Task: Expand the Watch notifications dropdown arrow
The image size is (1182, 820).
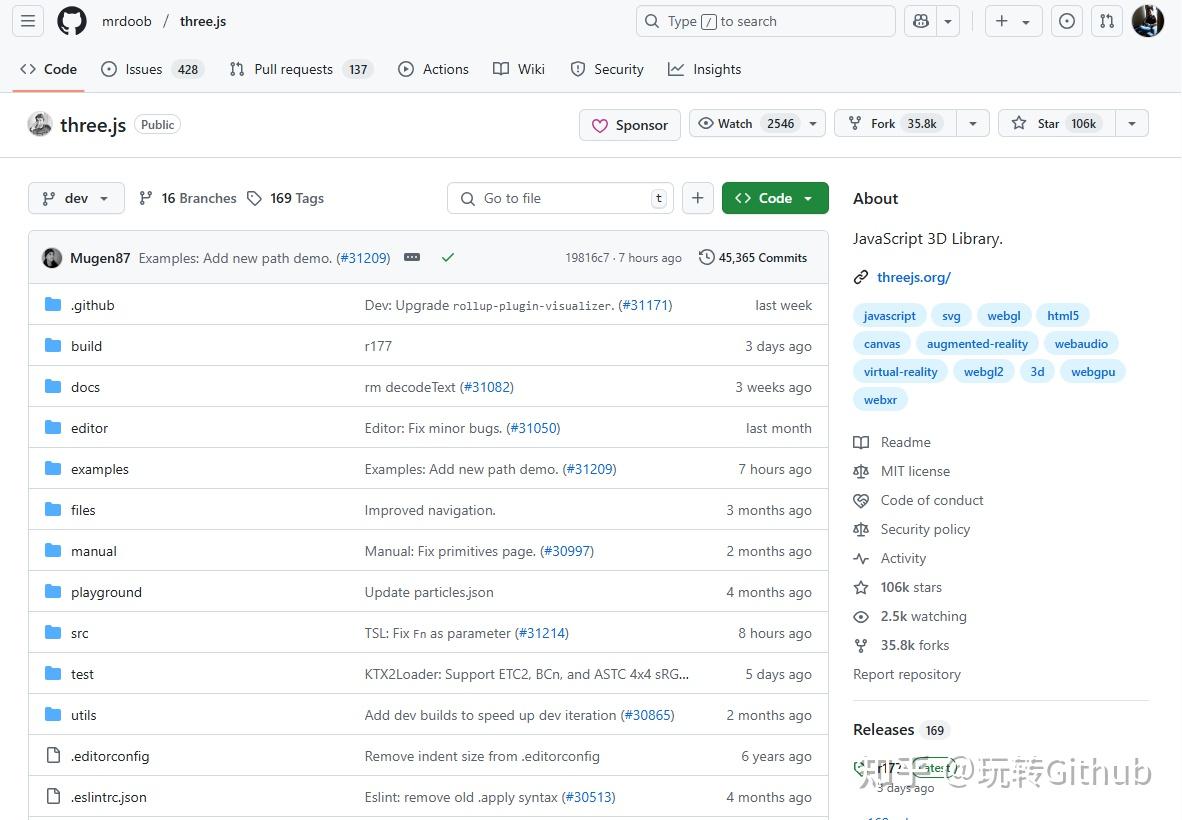Action: 813,124
